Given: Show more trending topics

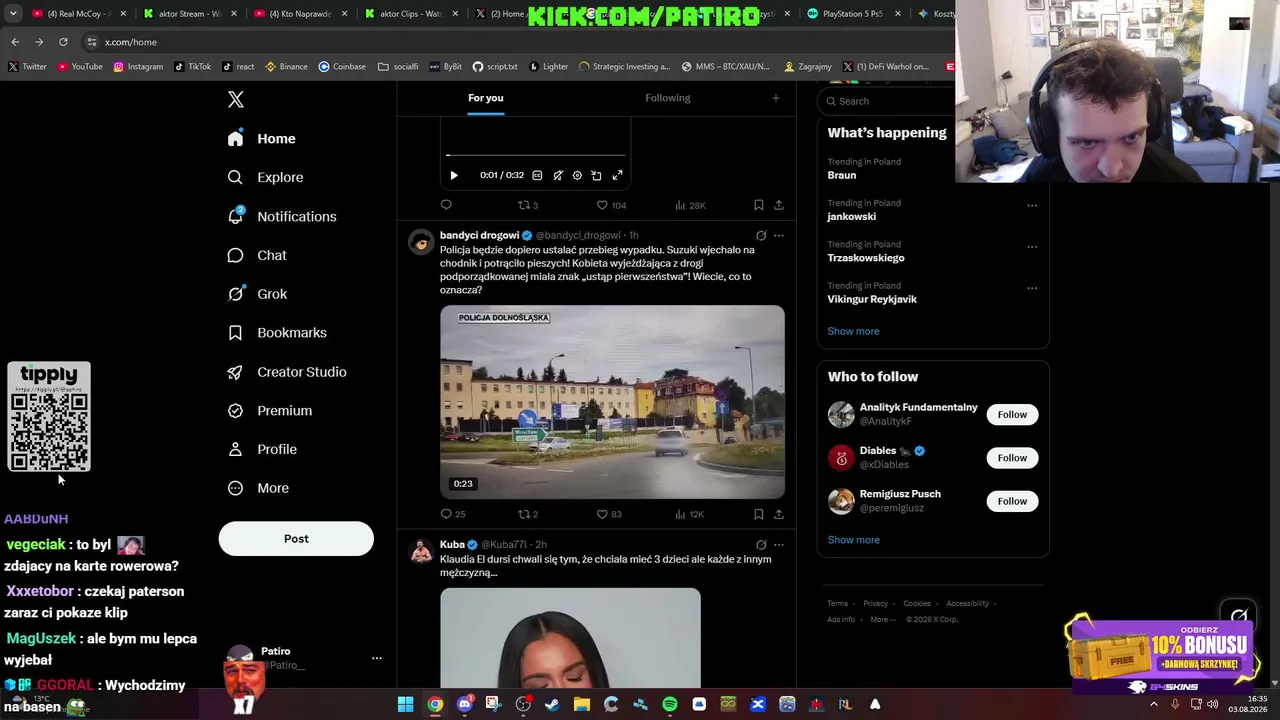Looking at the screenshot, I should (x=854, y=331).
